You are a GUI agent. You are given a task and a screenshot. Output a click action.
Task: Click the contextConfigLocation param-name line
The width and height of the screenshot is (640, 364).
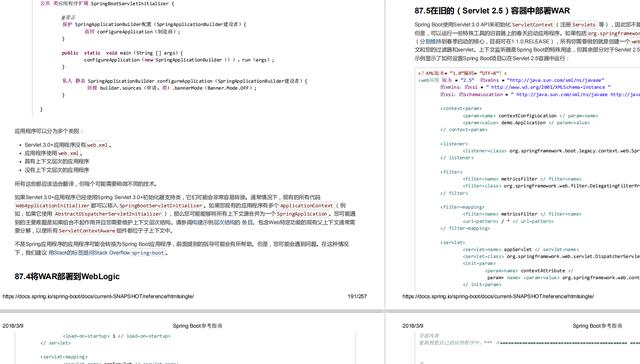tap(530, 116)
